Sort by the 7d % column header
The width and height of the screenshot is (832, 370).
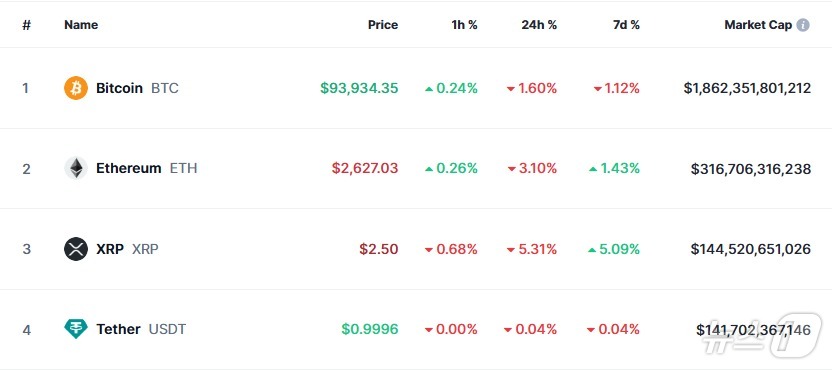pyautogui.click(x=626, y=25)
